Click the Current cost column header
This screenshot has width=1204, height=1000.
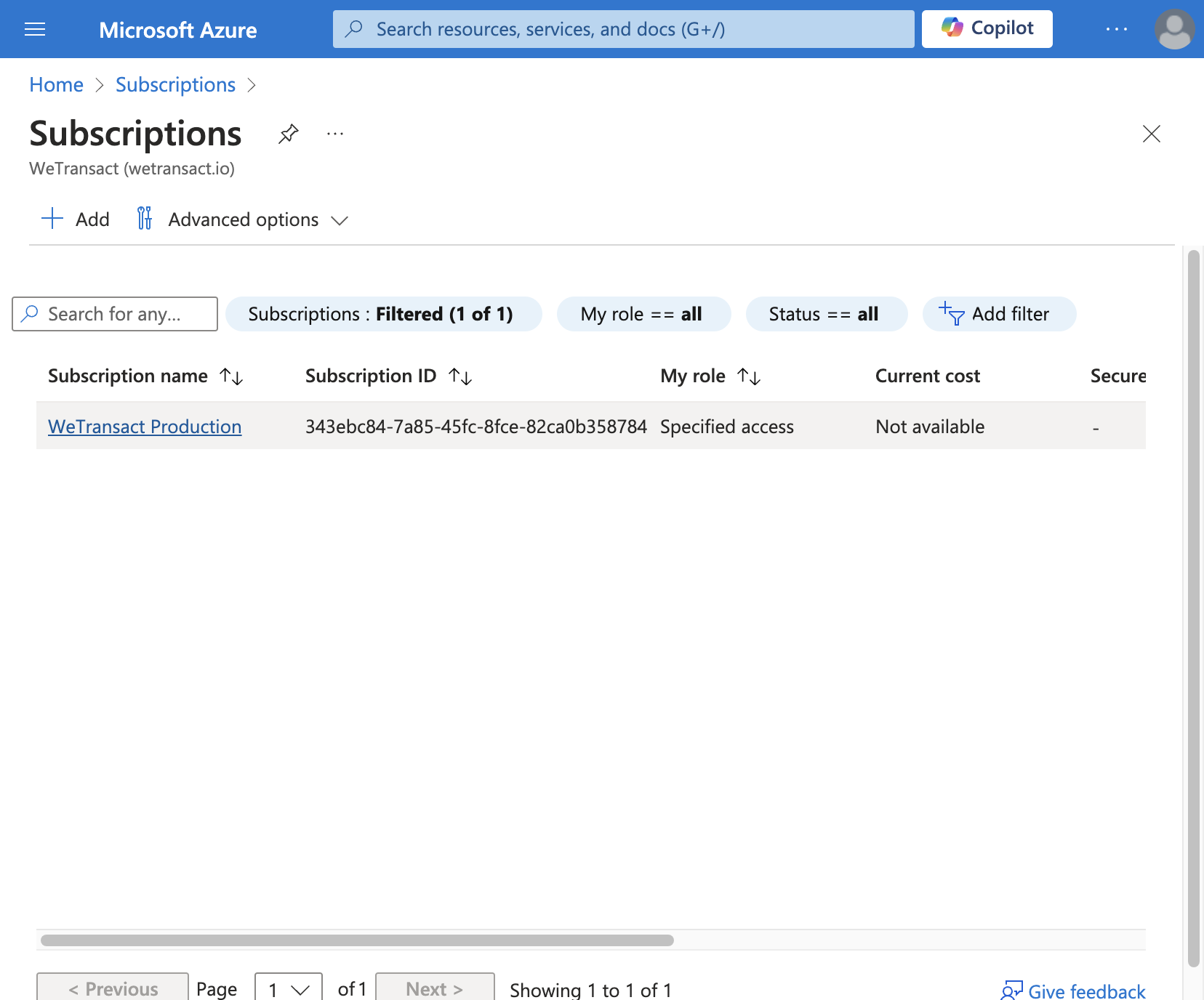pyautogui.click(x=927, y=376)
